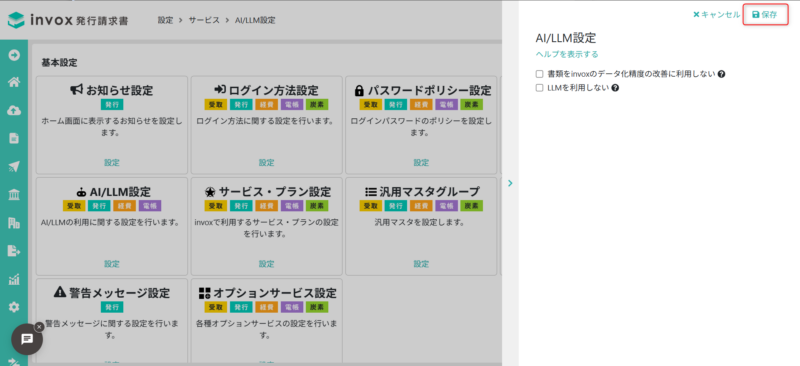Open settings via the sidebar gear icon
800x366 pixels.
pyautogui.click(x=14, y=307)
